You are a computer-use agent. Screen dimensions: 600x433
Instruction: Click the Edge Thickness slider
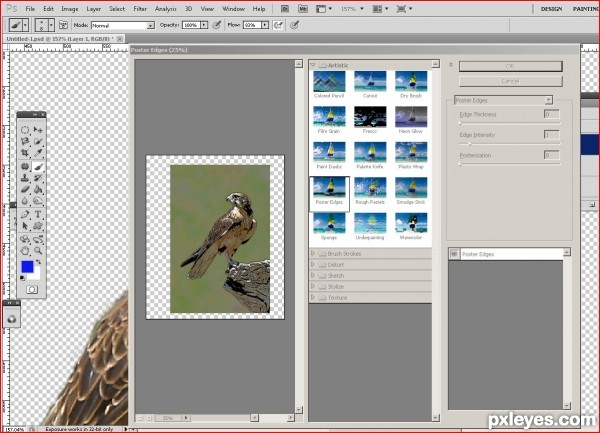click(x=510, y=123)
